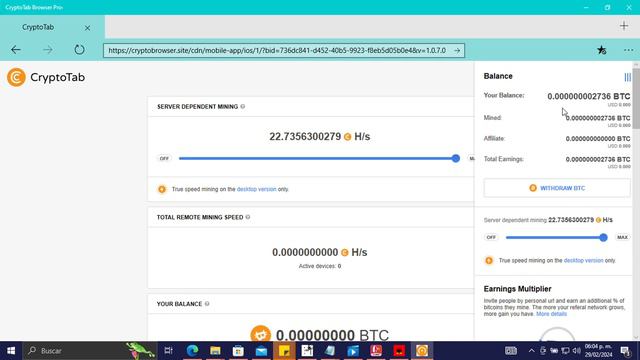Click the volume speaker tray icon

point(576,351)
